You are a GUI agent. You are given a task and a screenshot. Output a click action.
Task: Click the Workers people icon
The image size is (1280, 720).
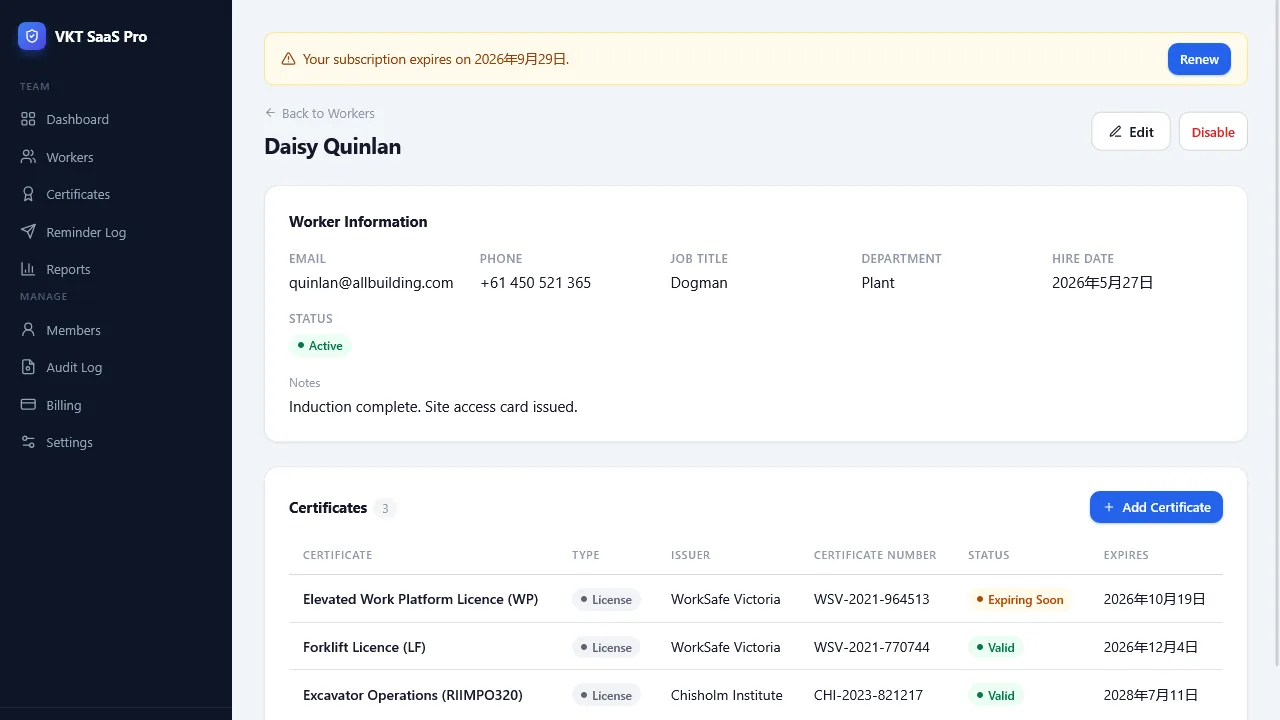[28, 157]
